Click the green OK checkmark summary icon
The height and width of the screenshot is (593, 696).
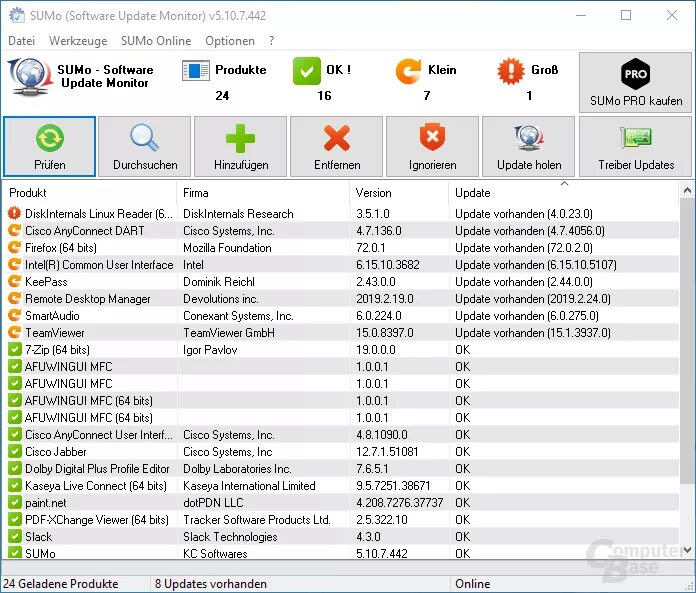click(x=306, y=71)
